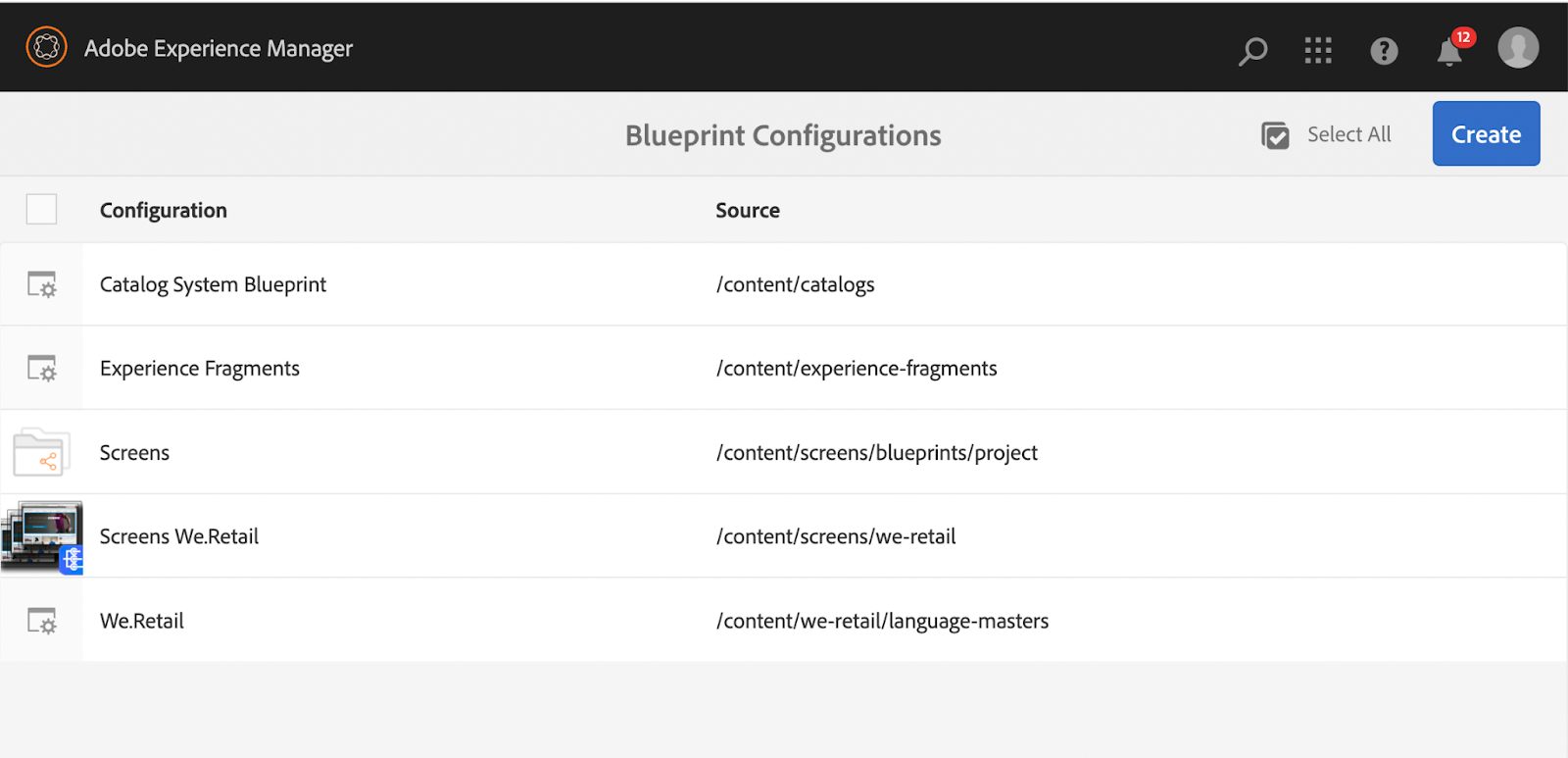Select the We.Retail language-masters source path
The image size is (1568, 758).
882,621
